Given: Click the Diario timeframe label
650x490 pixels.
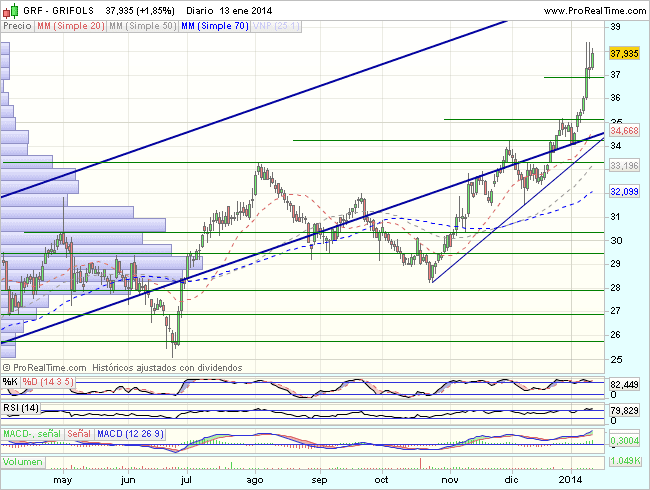Looking at the screenshot, I should click(x=199, y=11).
